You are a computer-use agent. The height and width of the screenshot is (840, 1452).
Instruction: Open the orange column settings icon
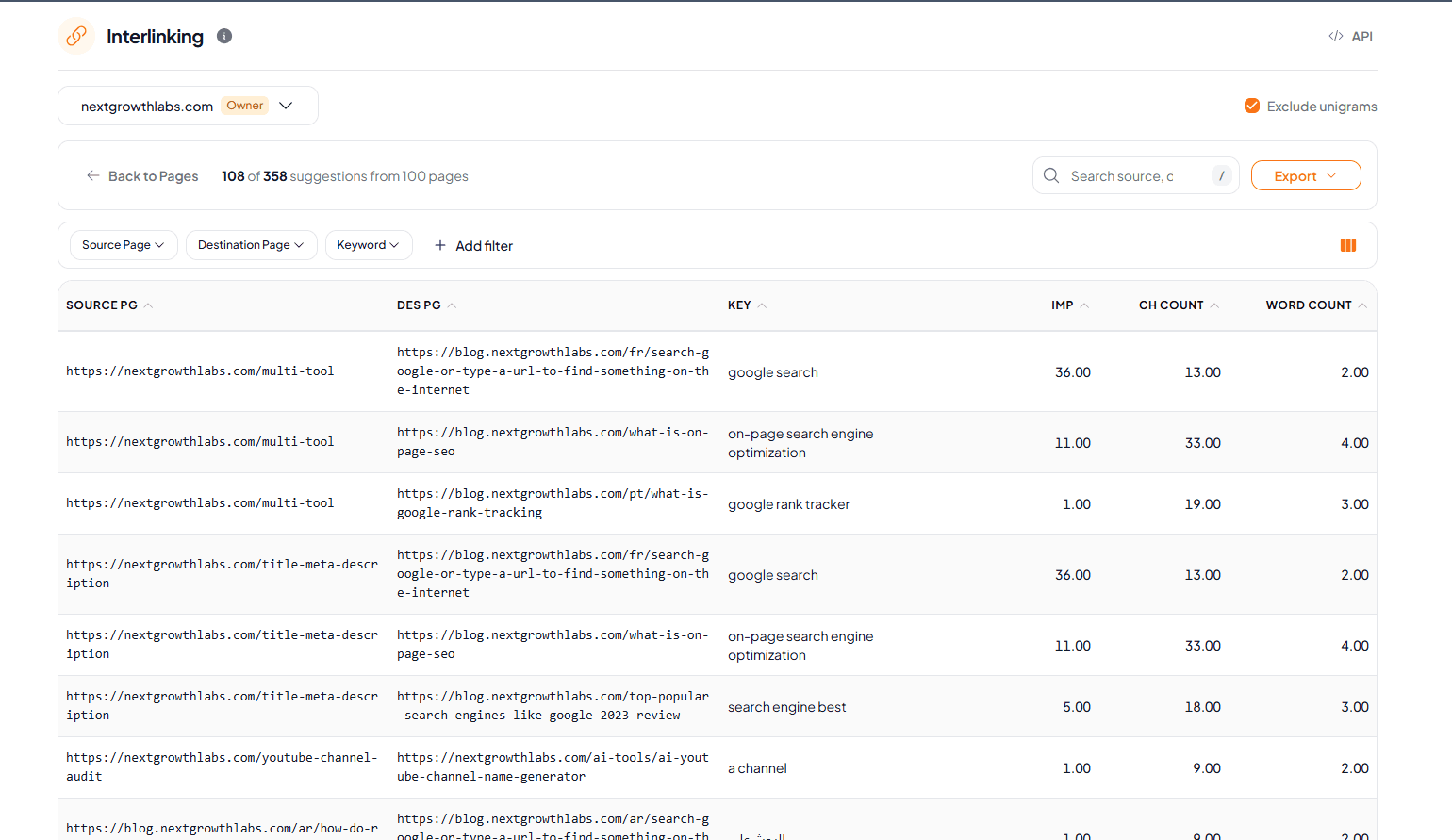click(x=1348, y=245)
